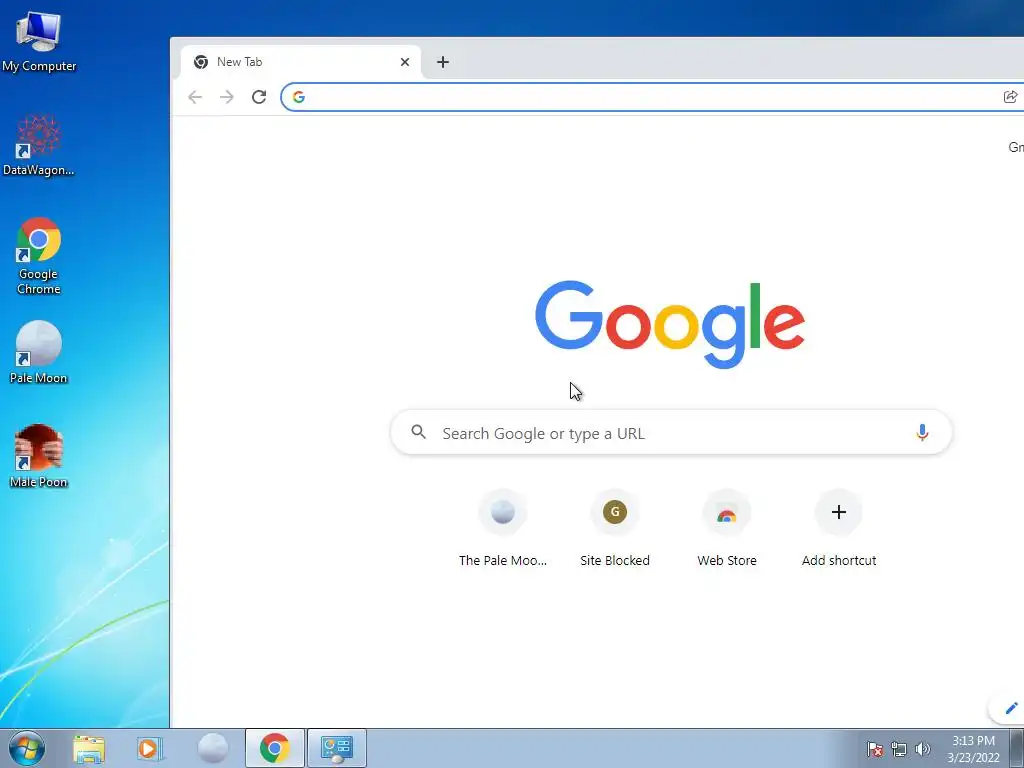Click the share page icon in address bar
1024x768 pixels.
(x=1010, y=97)
